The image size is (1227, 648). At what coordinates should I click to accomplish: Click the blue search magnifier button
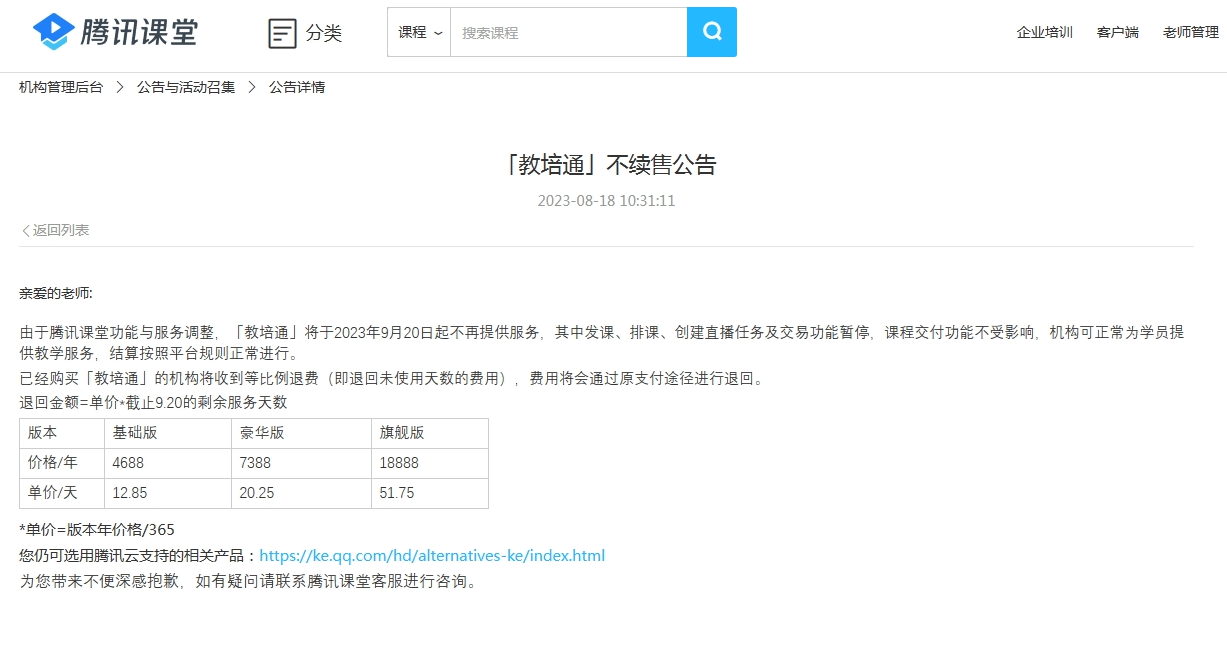pos(712,32)
